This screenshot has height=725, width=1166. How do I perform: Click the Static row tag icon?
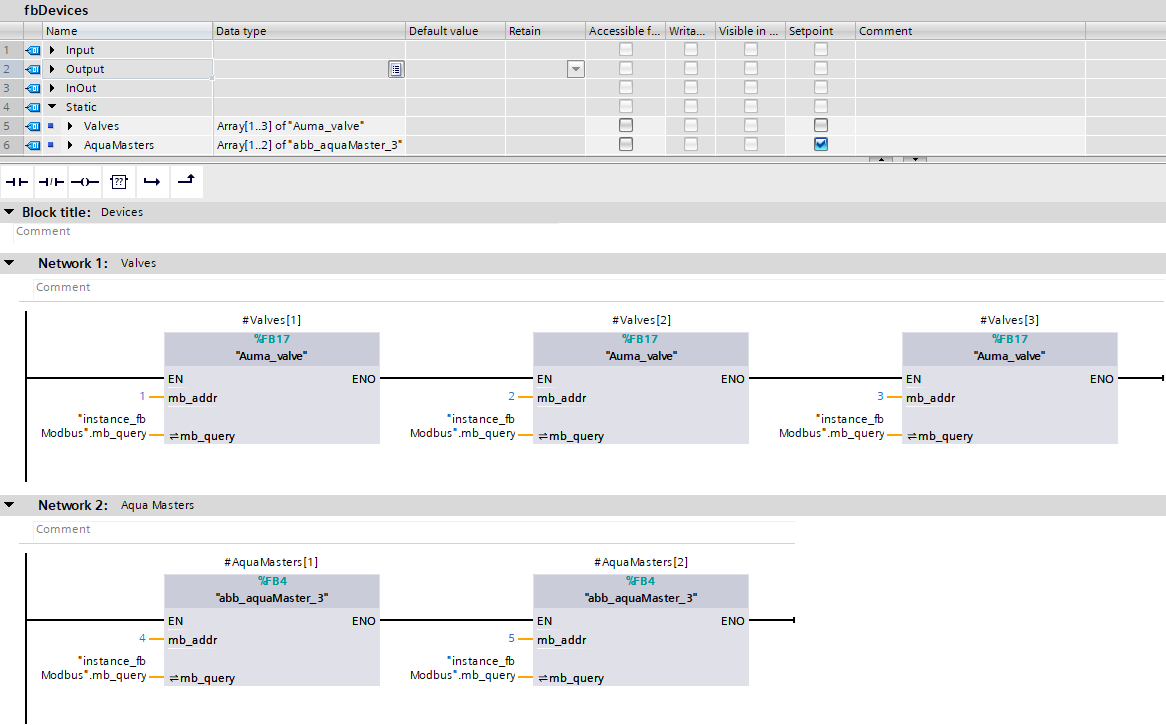33,107
